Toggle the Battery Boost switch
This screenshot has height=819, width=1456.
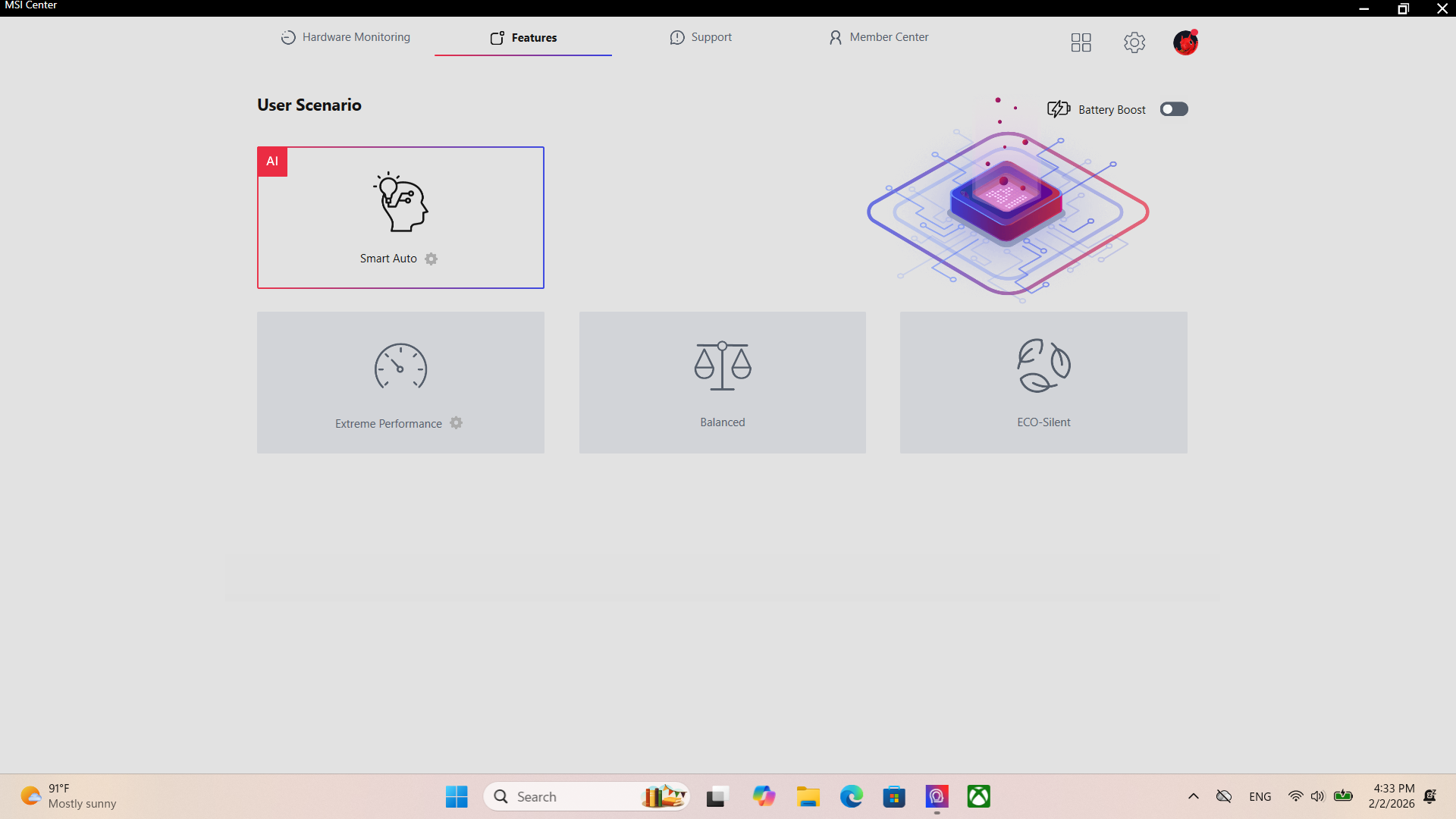point(1174,109)
